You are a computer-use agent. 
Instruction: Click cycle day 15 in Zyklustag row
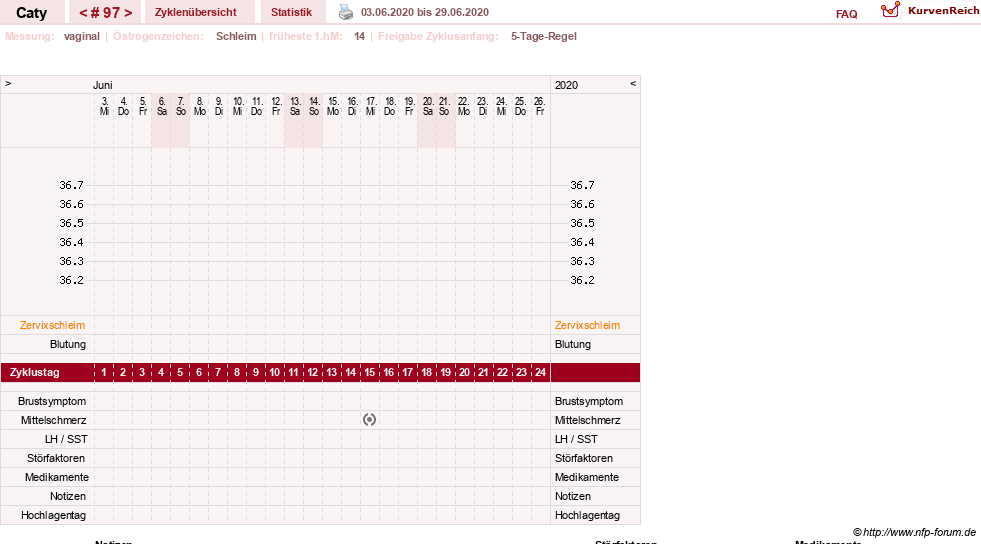[x=370, y=372]
